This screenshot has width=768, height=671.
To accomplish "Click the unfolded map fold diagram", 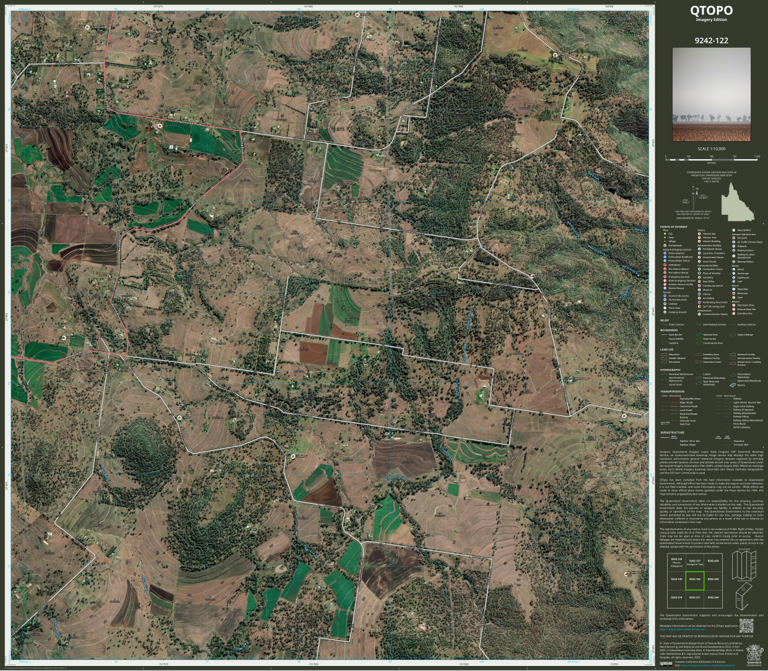I will pyautogui.click(x=744, y=564).
